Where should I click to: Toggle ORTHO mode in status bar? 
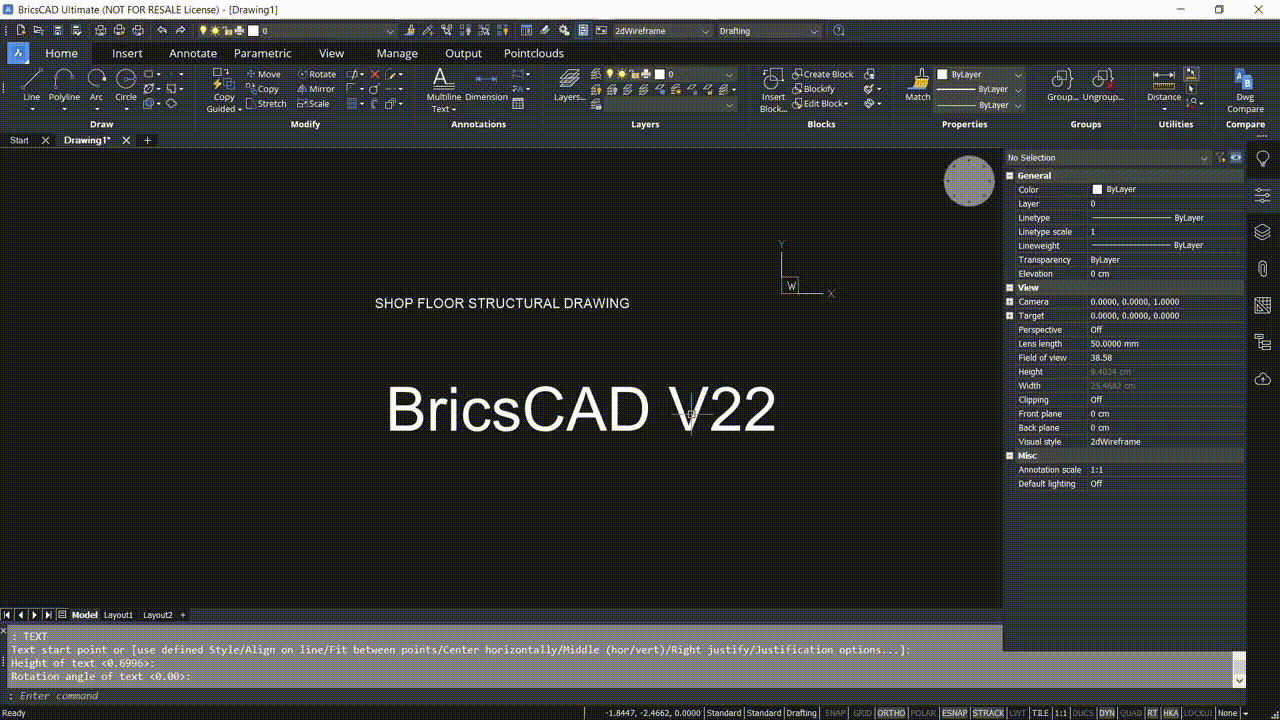pyautogui.click(x=891, y=713)
